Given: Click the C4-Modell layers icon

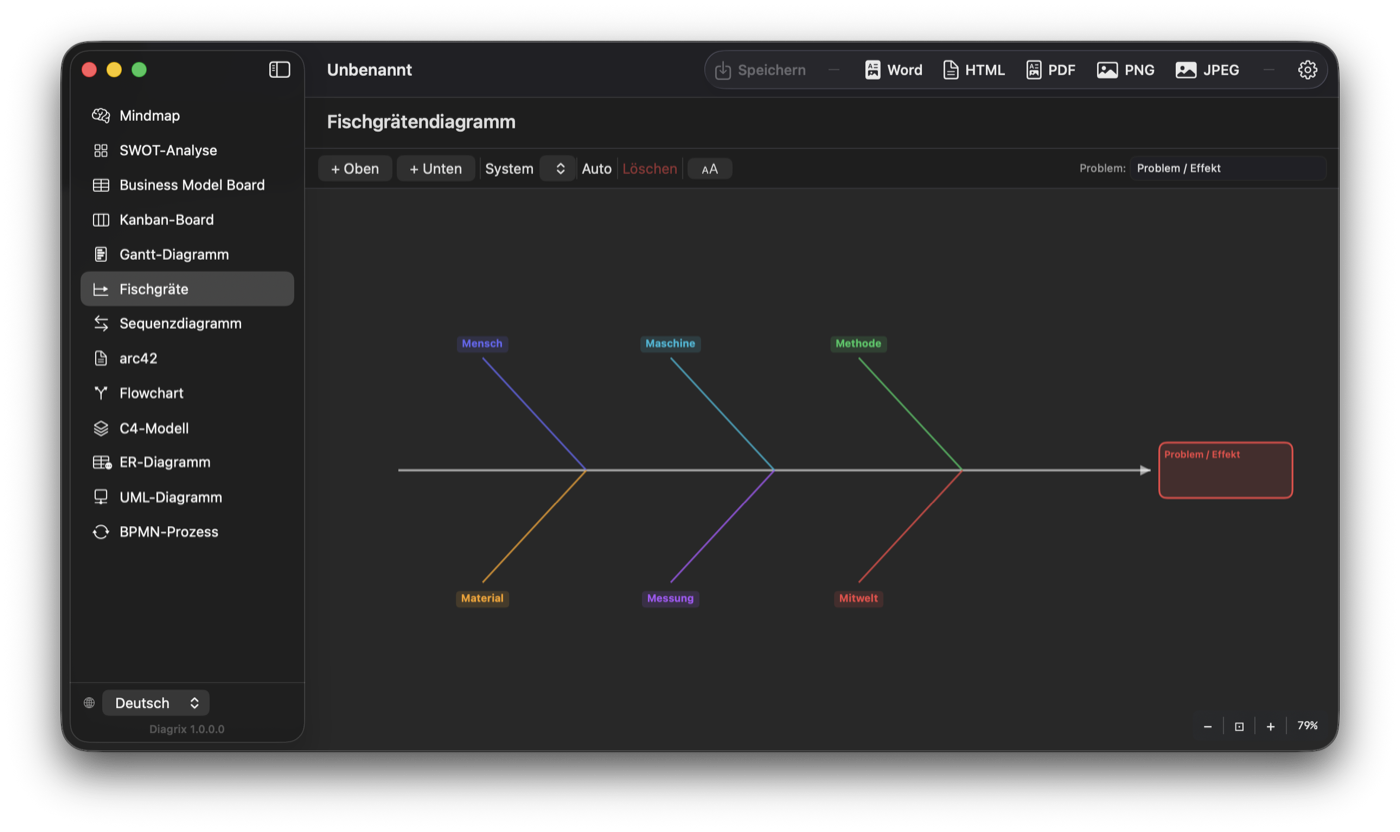Looking at the screenshot, I should tap(101, 428).
